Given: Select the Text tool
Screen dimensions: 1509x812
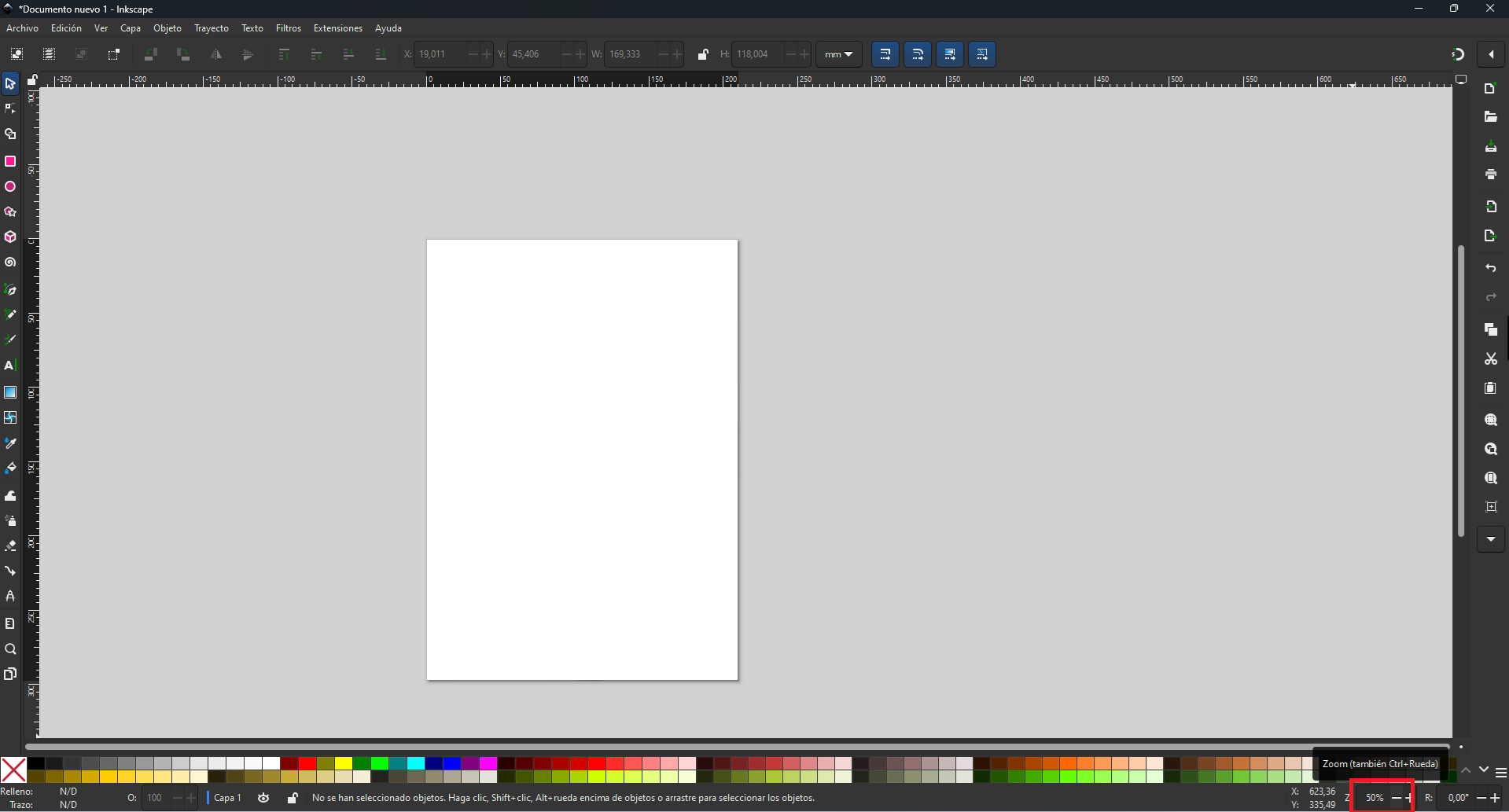Looking at the screenshot, I should point(10,366).
